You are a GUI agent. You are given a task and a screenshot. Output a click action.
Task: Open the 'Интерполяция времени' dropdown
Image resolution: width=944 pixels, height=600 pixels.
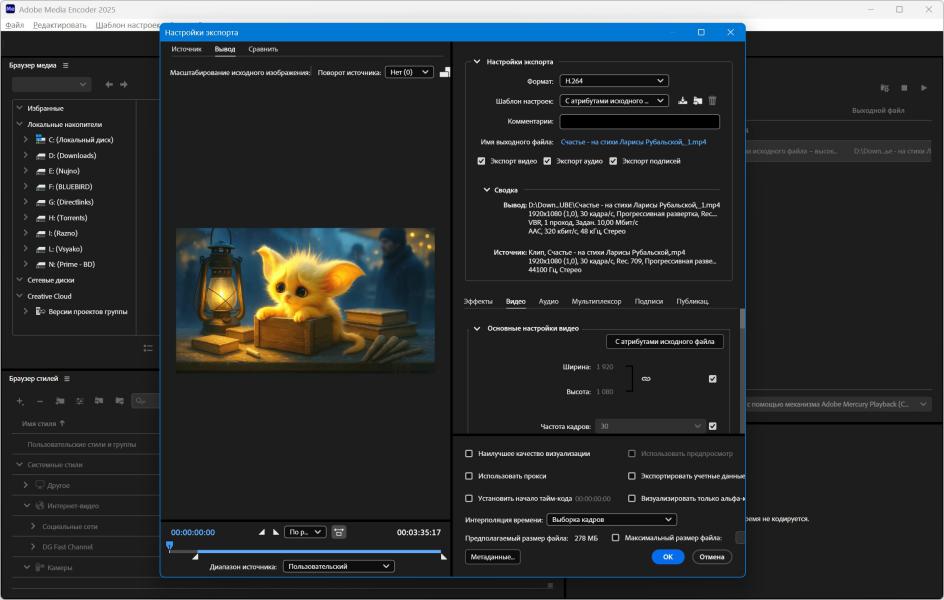pyautogui.click(x=612, y=520)
